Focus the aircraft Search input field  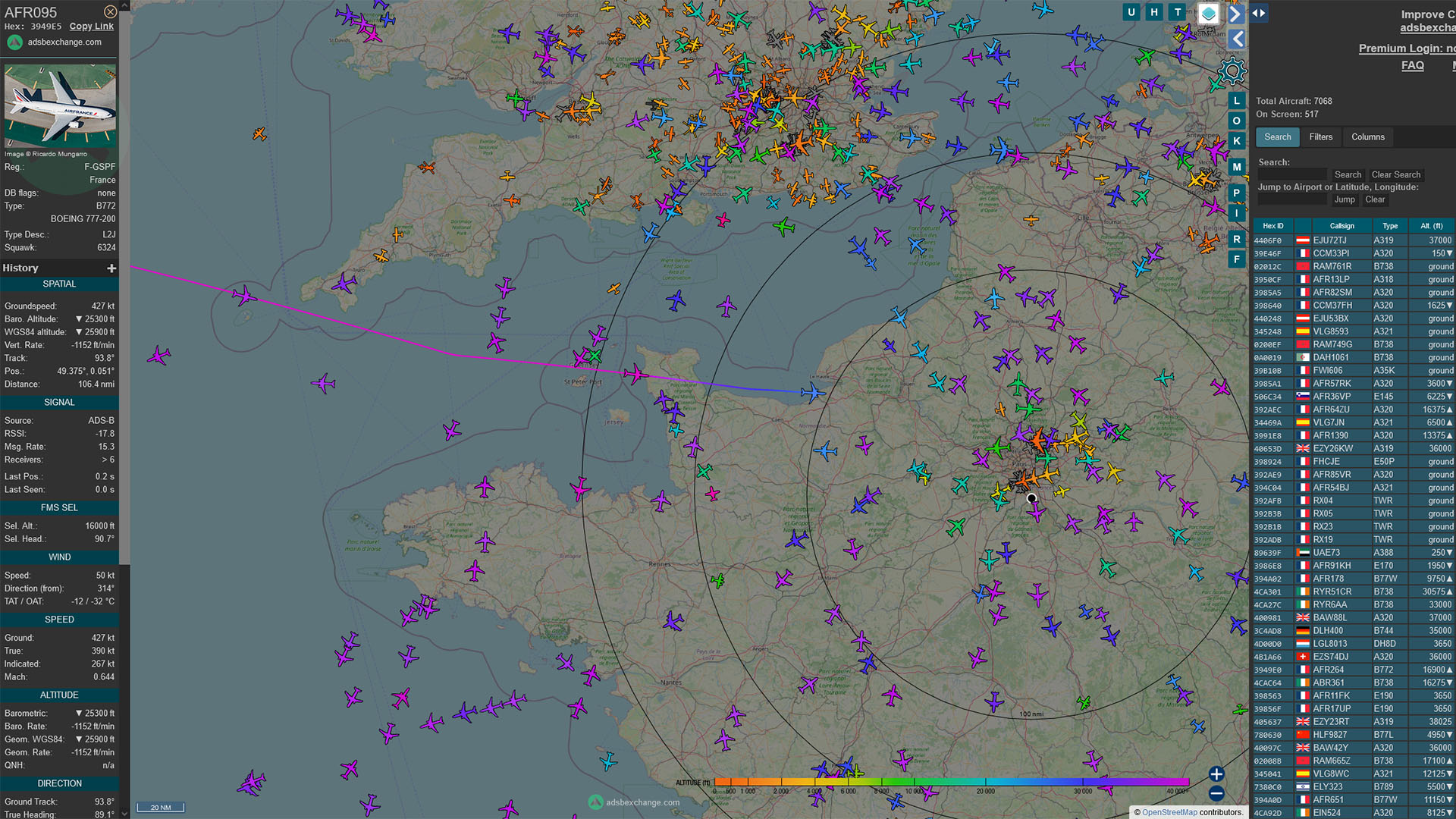[1292, 175]
